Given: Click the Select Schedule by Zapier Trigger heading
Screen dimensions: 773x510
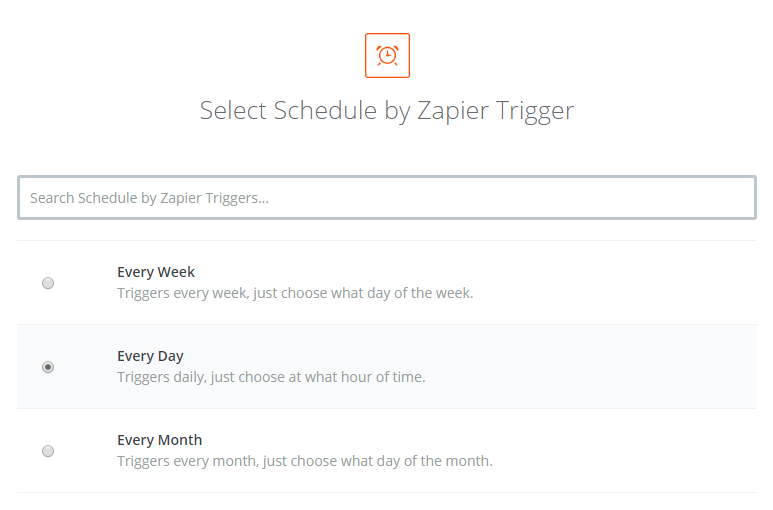Looking at the screenshot, I should (387, 110).
